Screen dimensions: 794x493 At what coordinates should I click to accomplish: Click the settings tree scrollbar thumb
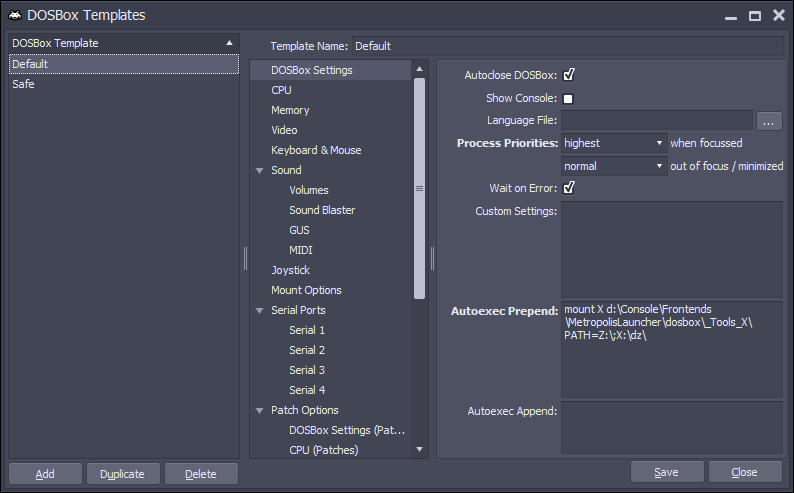[419, 188]
